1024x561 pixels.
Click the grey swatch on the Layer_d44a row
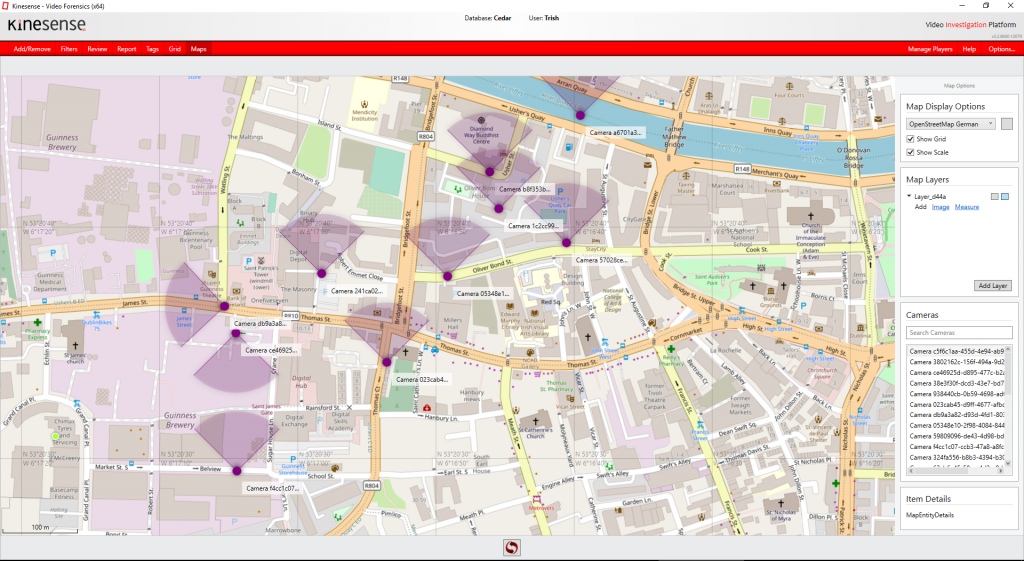(995, 197)
